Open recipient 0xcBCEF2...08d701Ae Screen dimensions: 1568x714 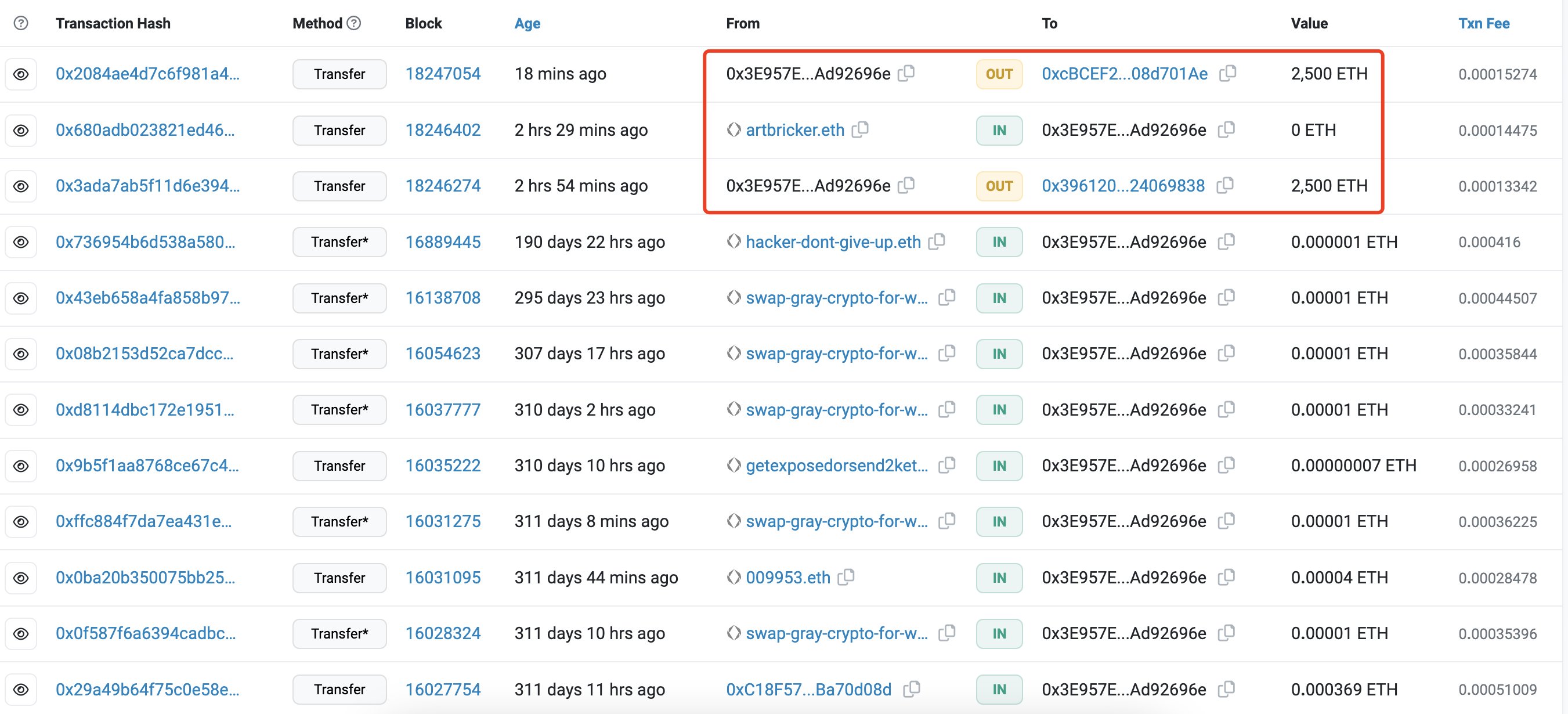pyautogui.click(x=1124, y=74)
